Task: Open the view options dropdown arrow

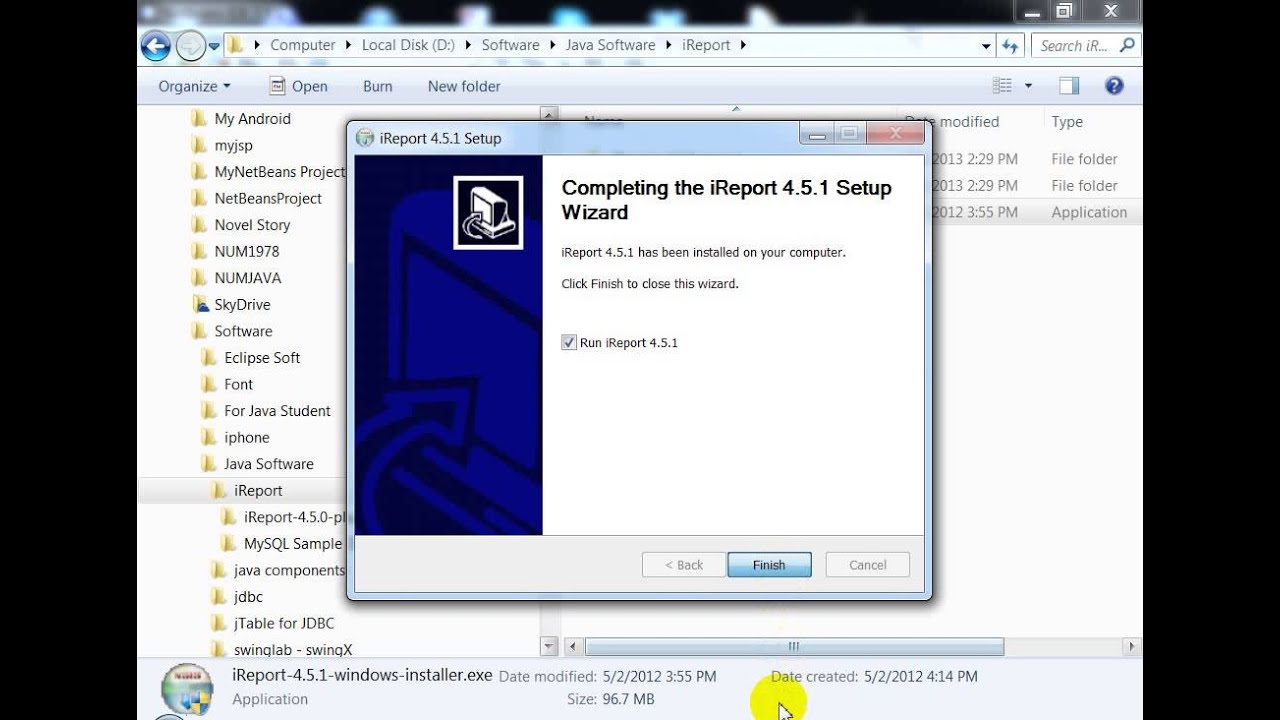Action: (x=1028, y=86)
